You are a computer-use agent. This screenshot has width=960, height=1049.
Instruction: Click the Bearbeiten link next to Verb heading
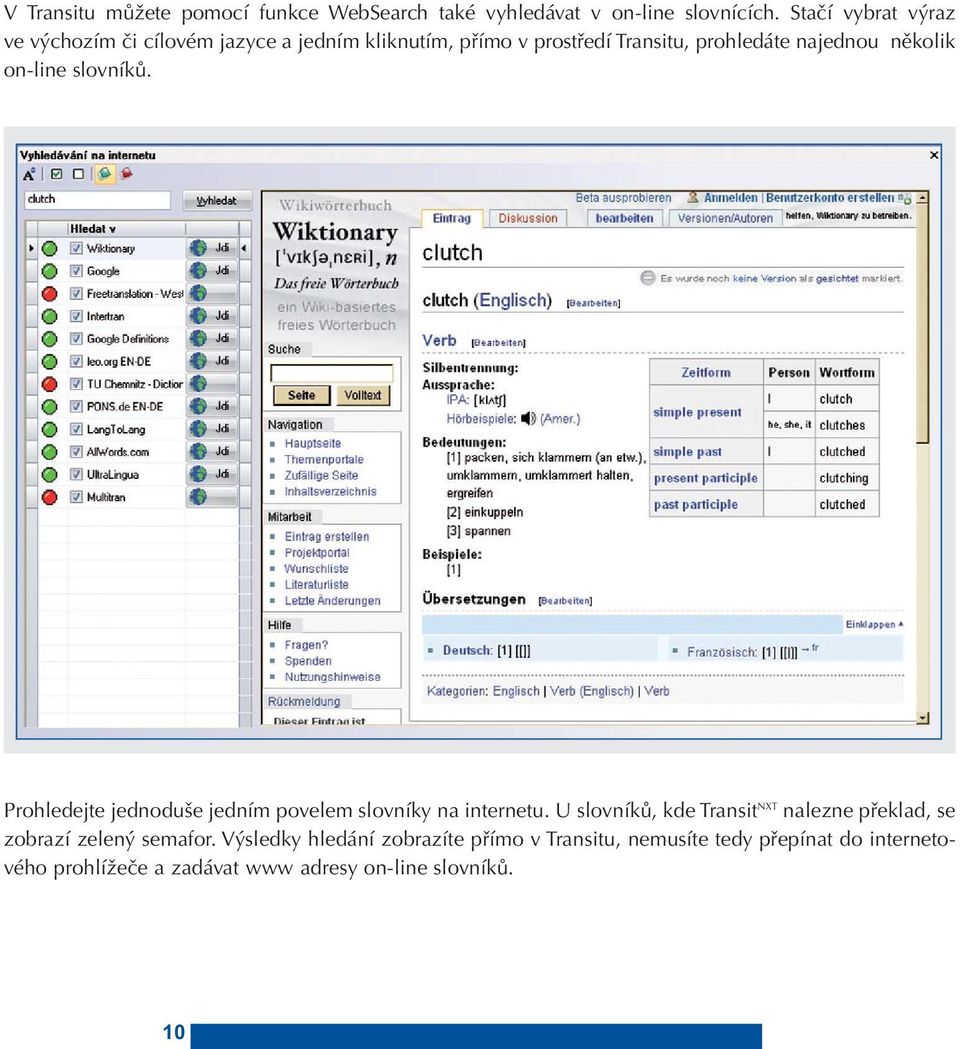coord(498,343)
